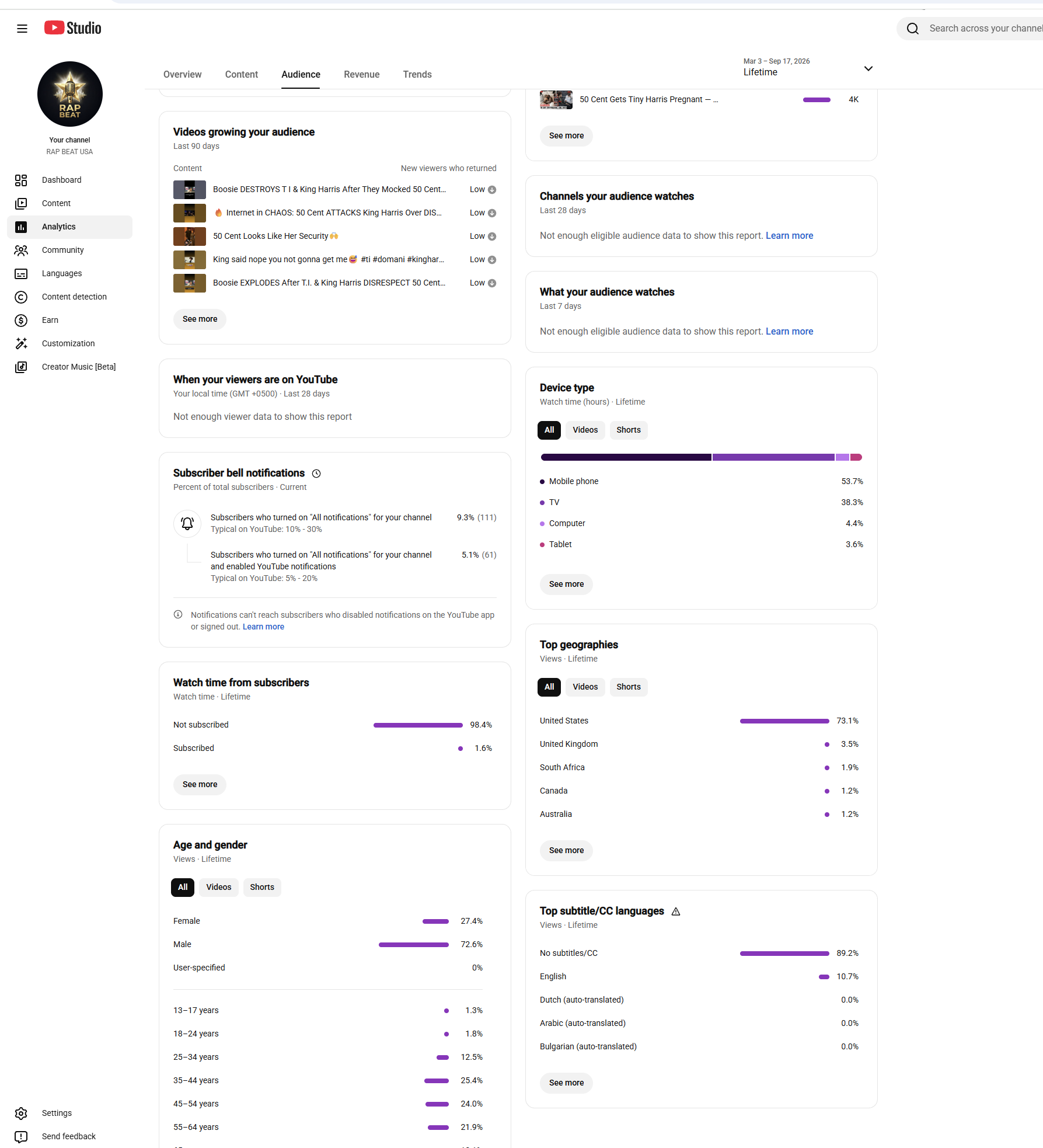This screenshot has width=1043, height=1148.
Task: Select the Videos filter in Top geographies
Action: point(585,687)
